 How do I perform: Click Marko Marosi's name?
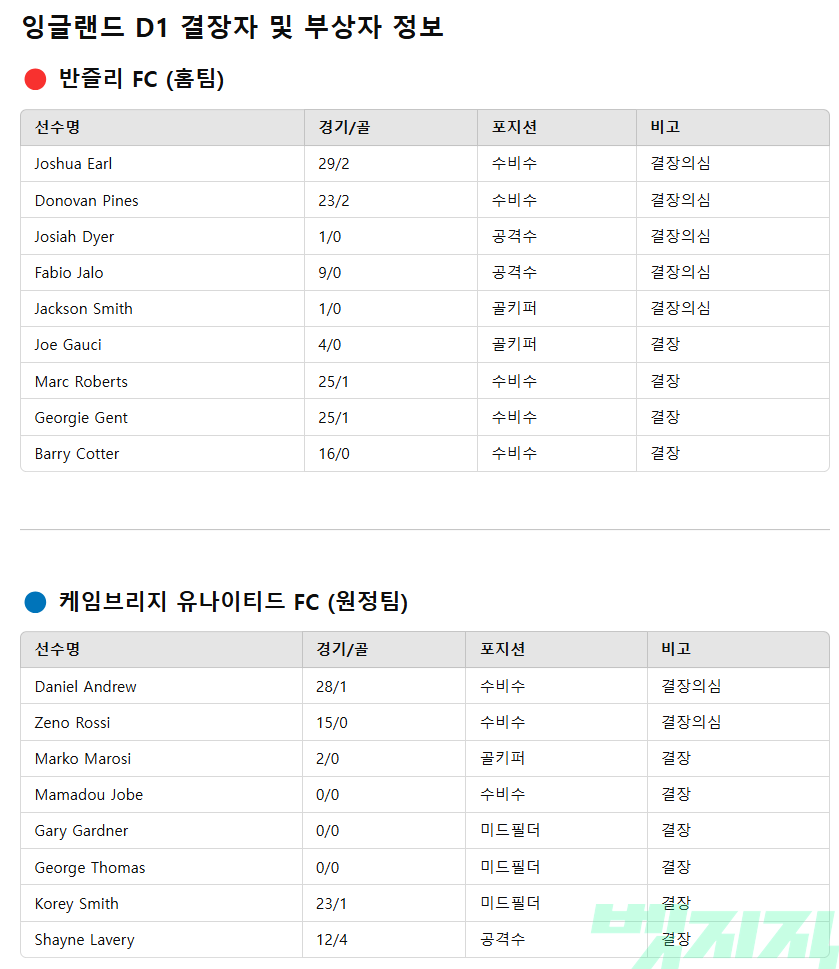(83, 759)
